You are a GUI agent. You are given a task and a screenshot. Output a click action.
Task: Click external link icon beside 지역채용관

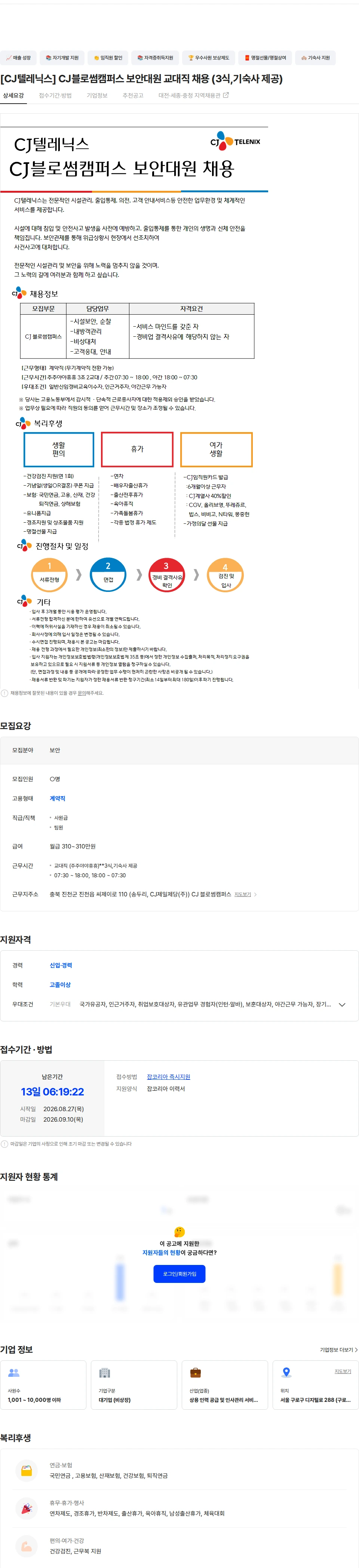226,95
